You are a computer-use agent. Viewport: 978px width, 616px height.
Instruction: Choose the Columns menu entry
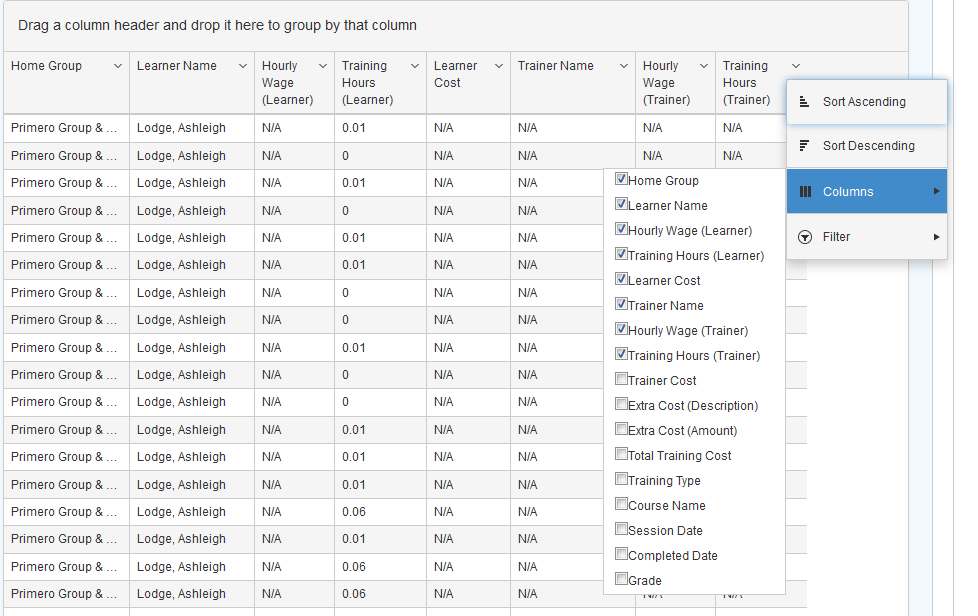click(x=848, y=192)
